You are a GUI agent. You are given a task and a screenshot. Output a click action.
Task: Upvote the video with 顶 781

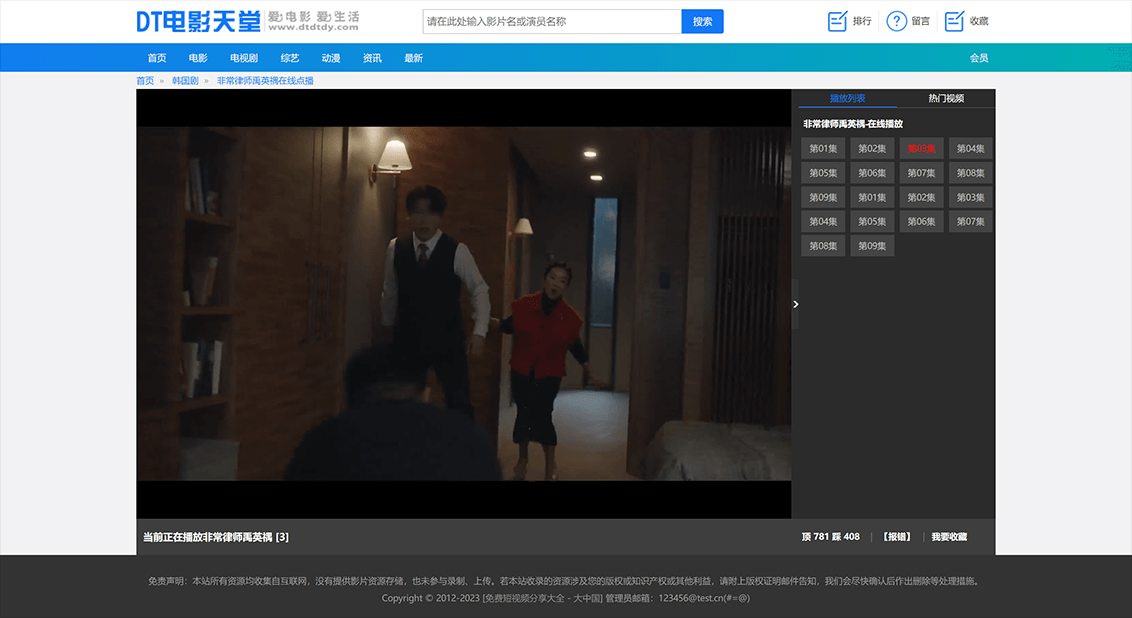pos(815,537)
